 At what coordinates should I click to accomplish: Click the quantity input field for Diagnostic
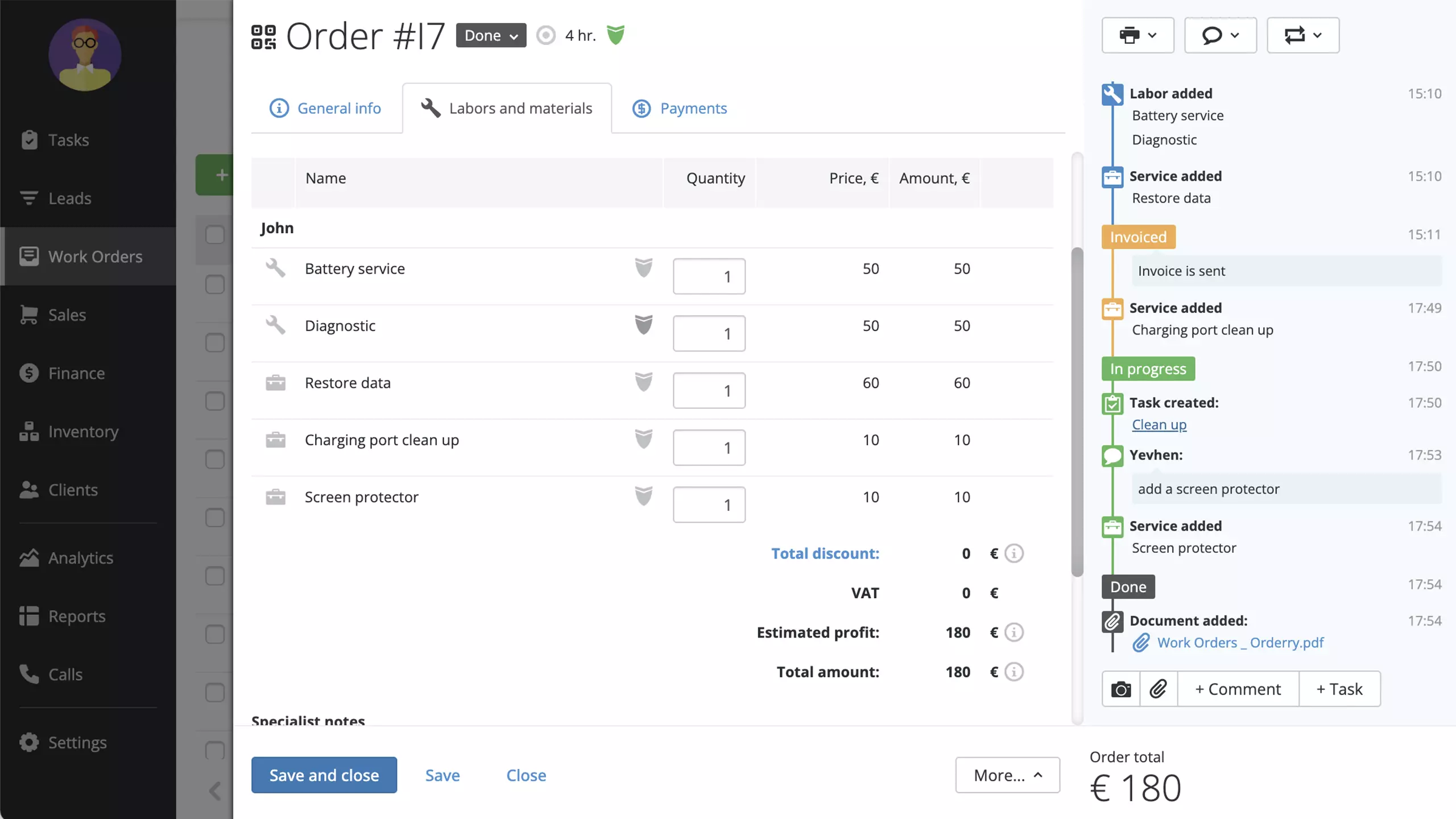click(x=709, y=333)
